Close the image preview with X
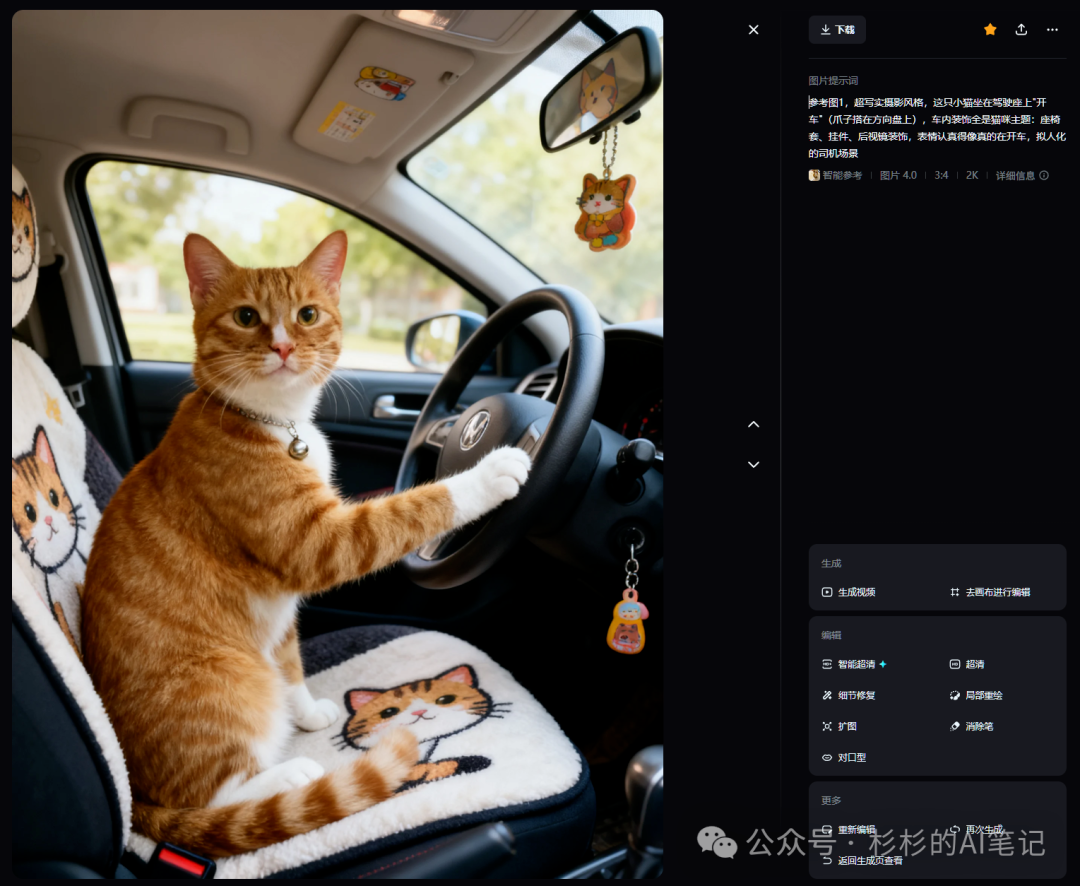Screen dimensions: 1080x886 [x=754, y=30]
